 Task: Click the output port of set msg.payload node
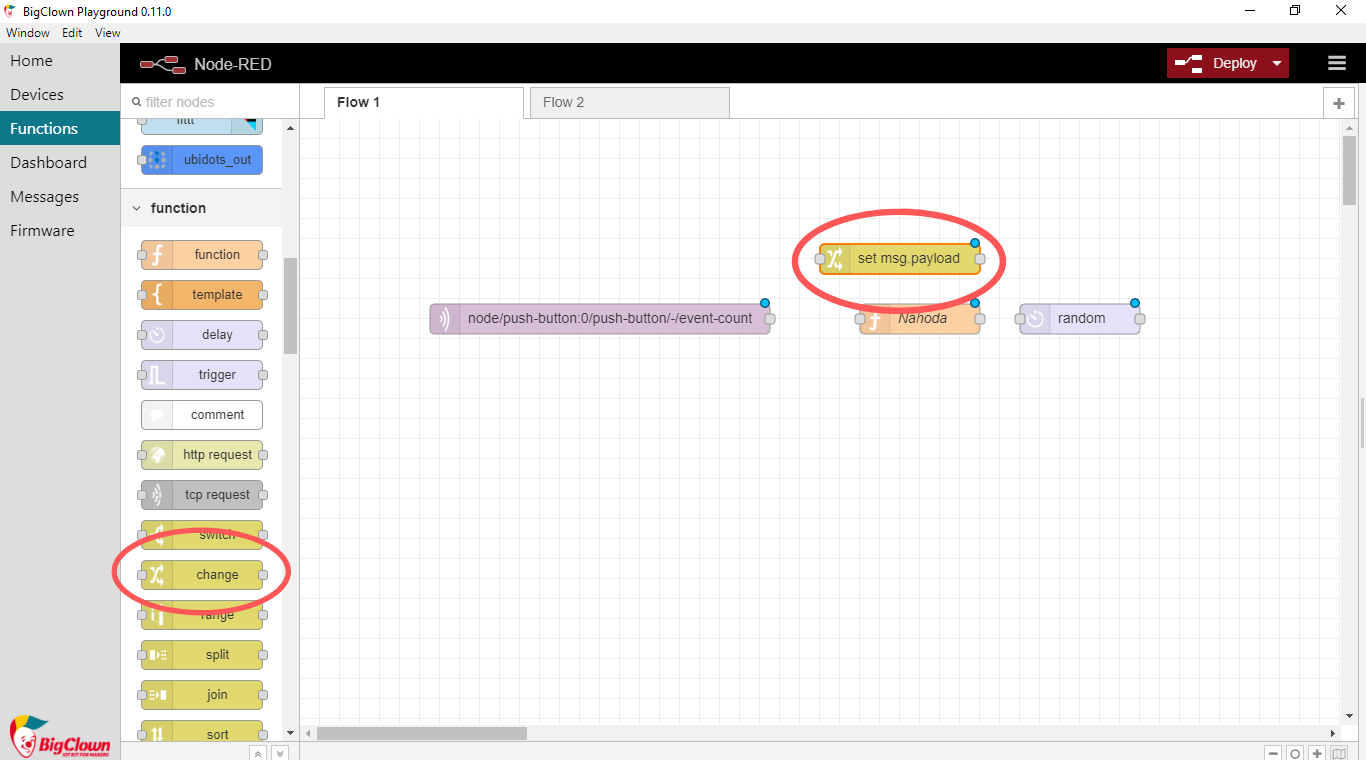(x=980, y=259)
